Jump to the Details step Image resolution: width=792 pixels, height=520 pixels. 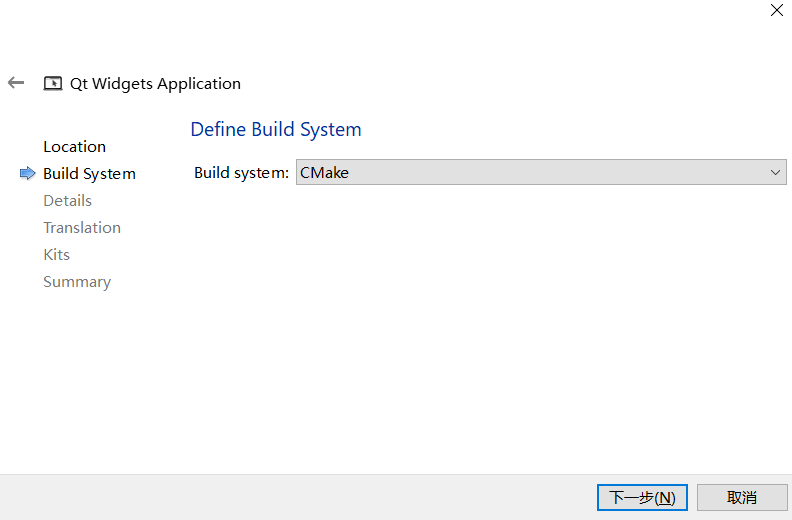[68, 201]
